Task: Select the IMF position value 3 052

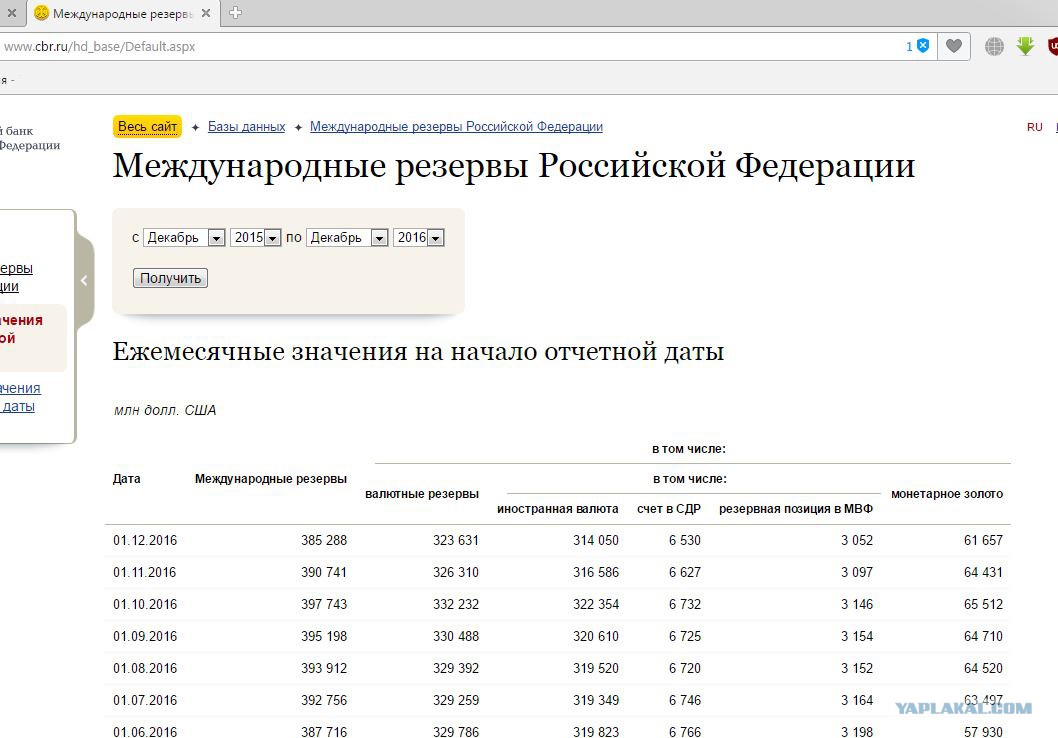Action: [857, 540]
